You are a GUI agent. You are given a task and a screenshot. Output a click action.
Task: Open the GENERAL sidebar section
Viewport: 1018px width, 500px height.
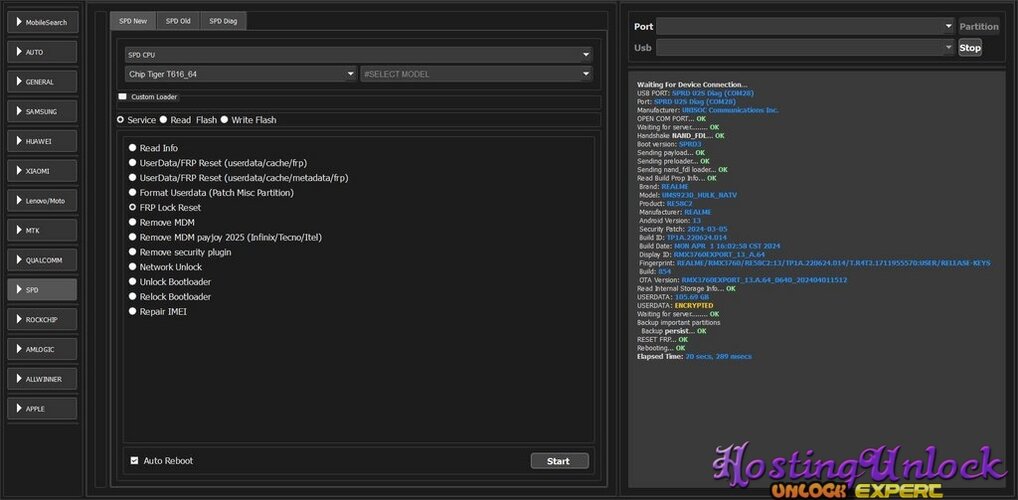coord(42,82)
